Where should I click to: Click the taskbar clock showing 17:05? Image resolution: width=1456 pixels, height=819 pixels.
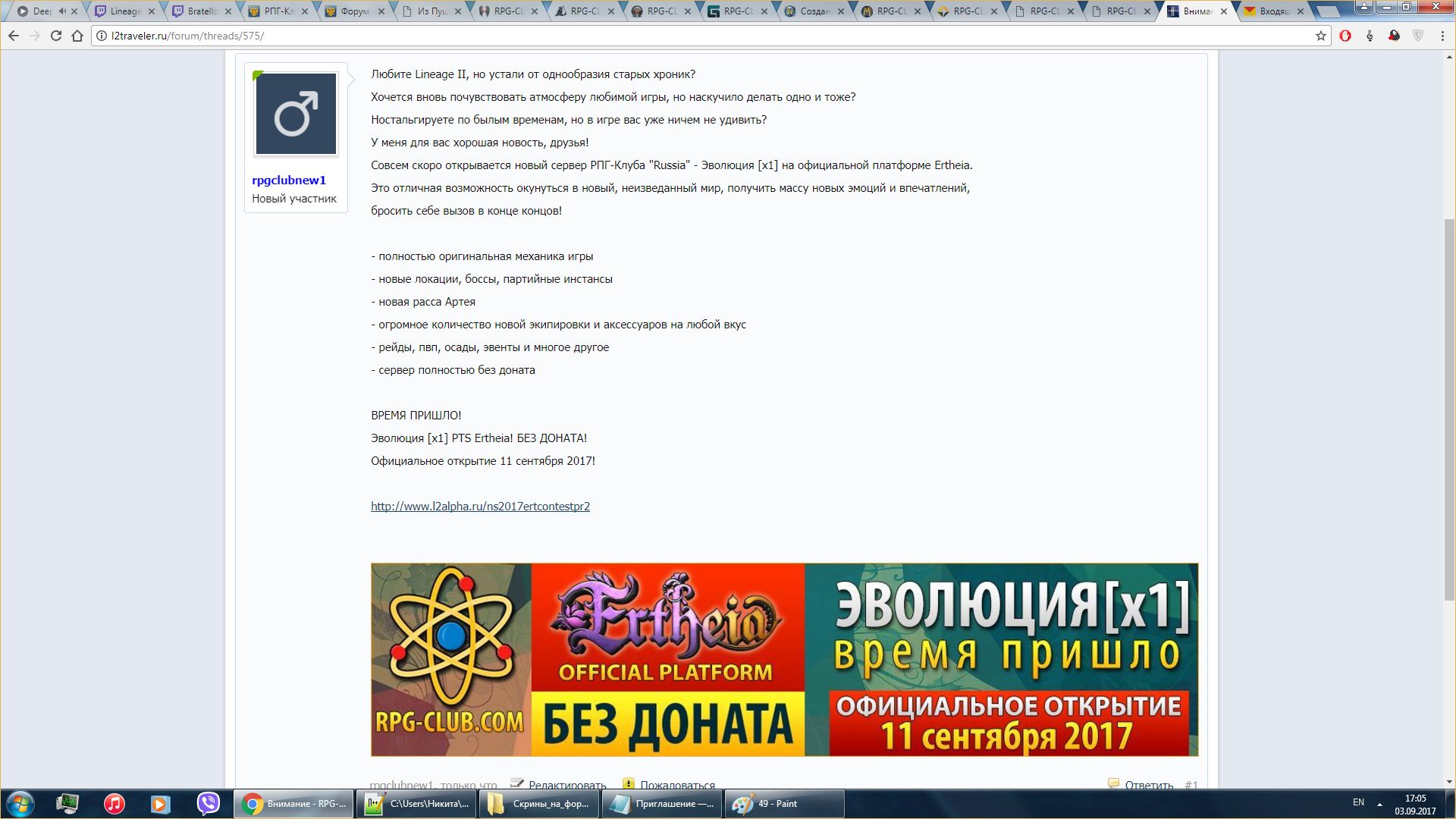pos(1415,805)
